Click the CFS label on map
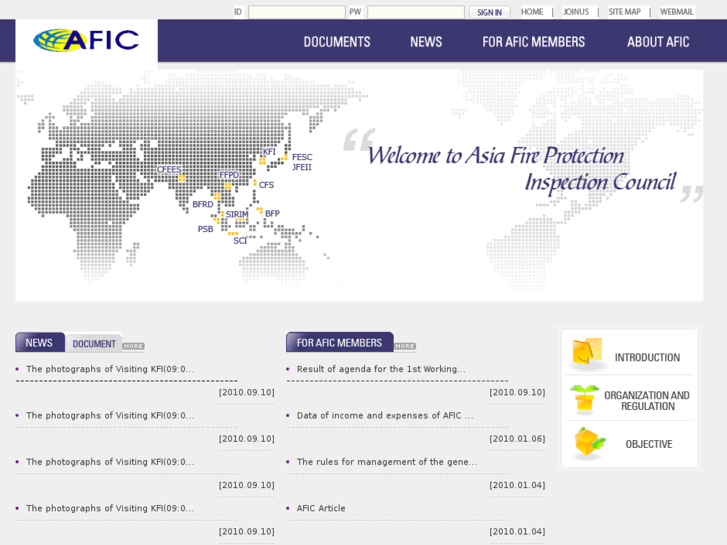Image resolution: width=727 pixels, height=545 pixels. point(266,185)
